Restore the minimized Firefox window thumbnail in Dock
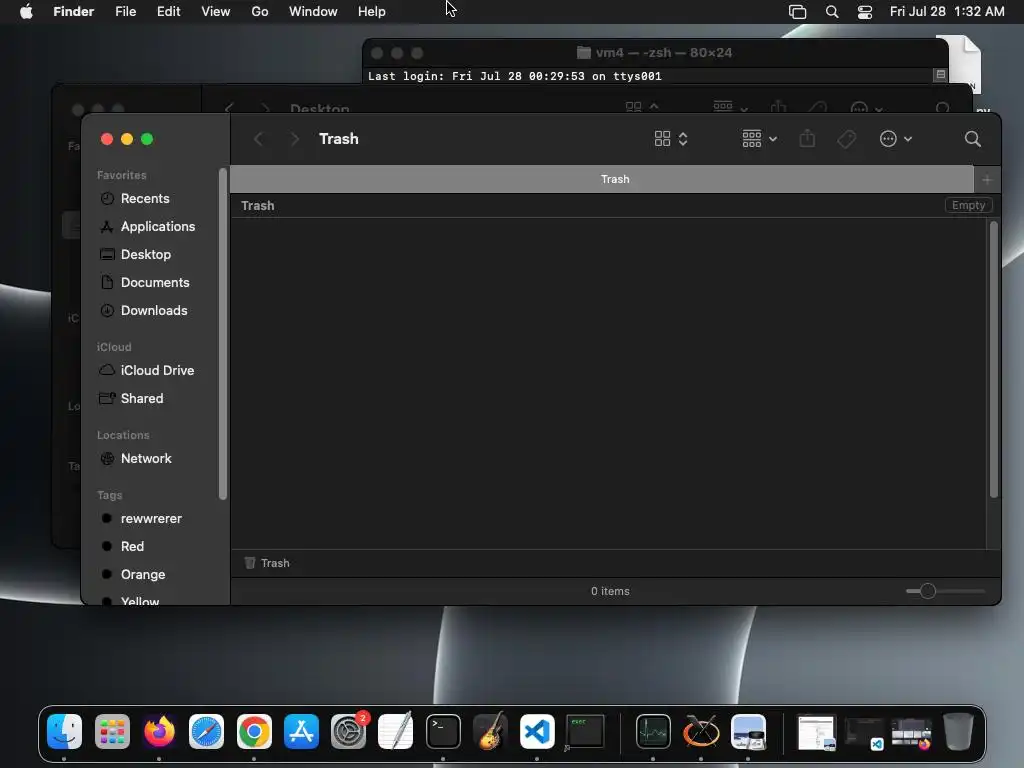 coord(912,733)
